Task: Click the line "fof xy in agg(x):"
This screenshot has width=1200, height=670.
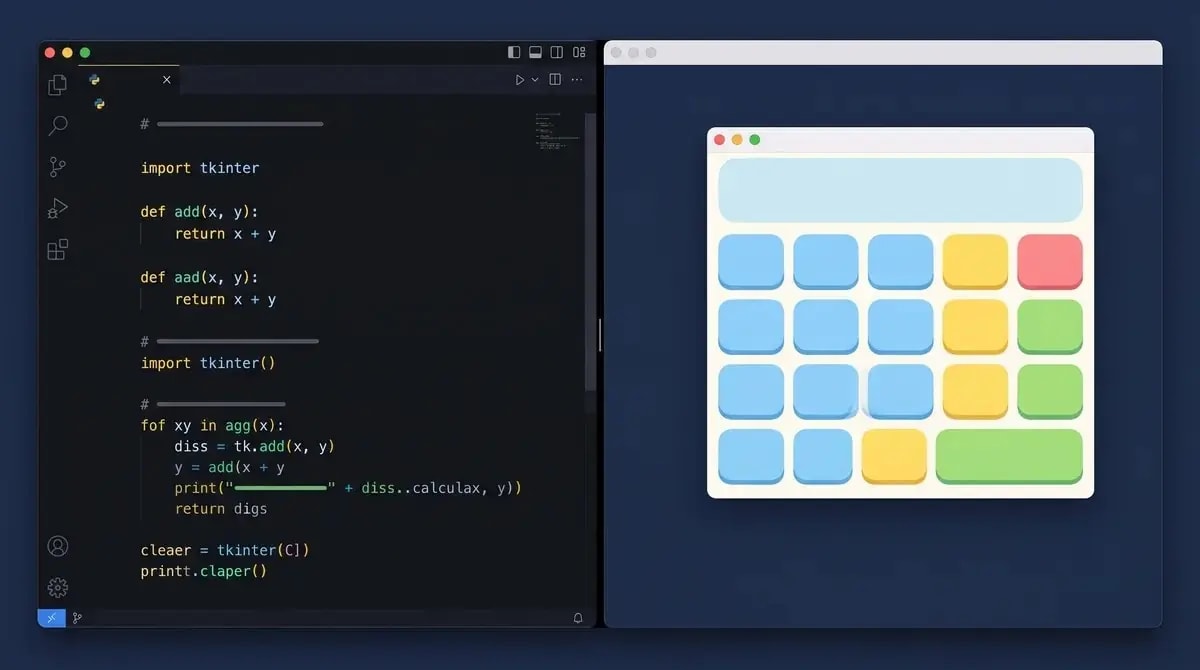Action: click(212, 425)
